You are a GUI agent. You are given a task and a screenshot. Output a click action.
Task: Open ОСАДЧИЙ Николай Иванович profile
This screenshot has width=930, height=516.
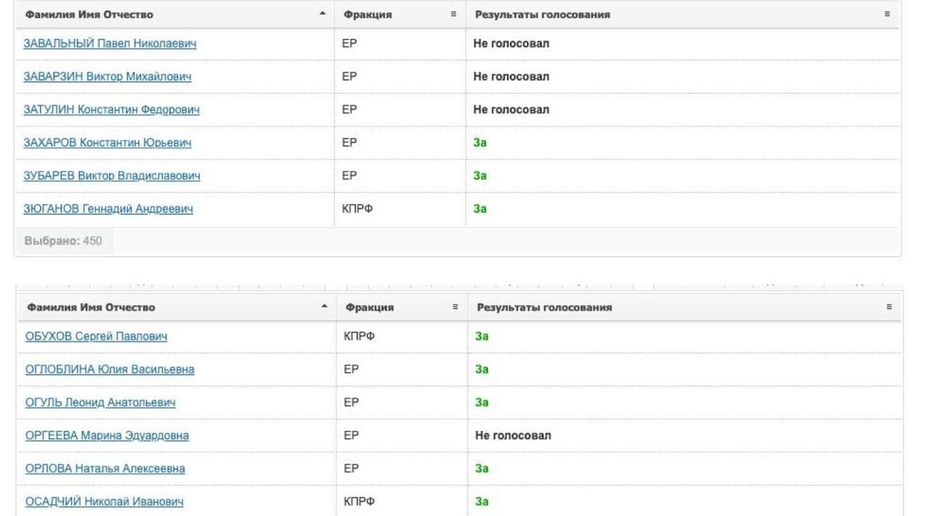click(x=104, y=502)
